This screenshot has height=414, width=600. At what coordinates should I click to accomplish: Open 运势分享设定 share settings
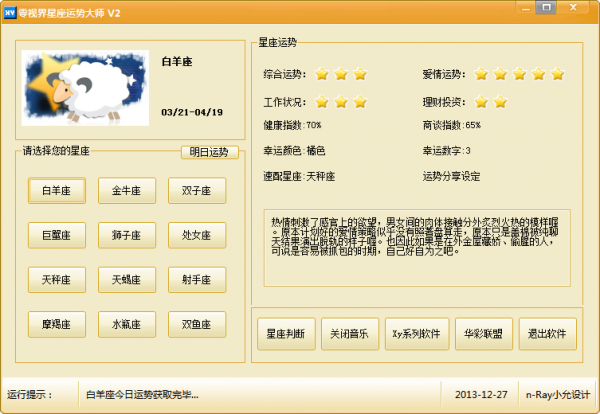(451, 176)
